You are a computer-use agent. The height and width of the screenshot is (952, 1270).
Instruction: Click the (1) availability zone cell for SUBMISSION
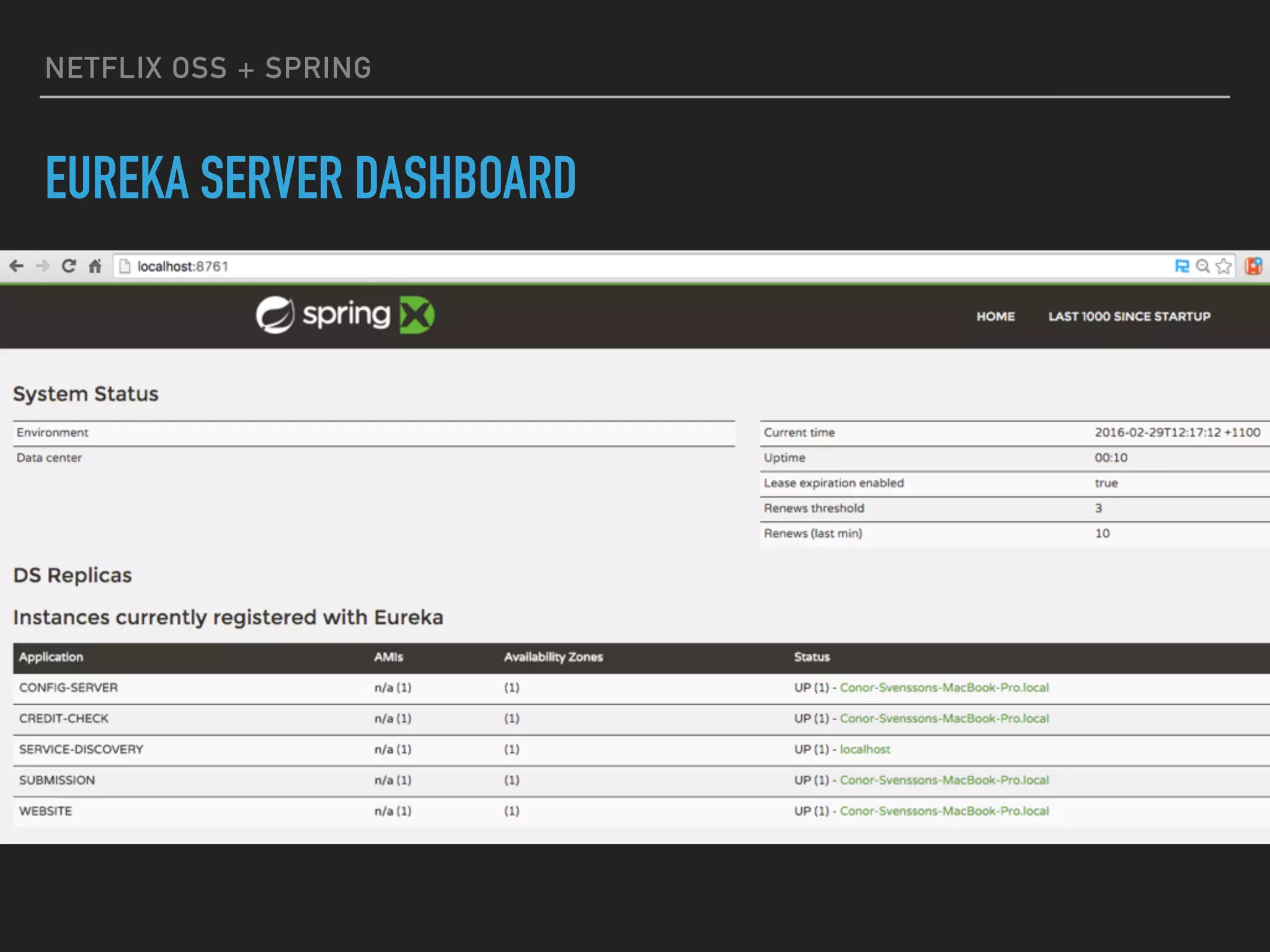pyautogui.click(x=512, y=780)
